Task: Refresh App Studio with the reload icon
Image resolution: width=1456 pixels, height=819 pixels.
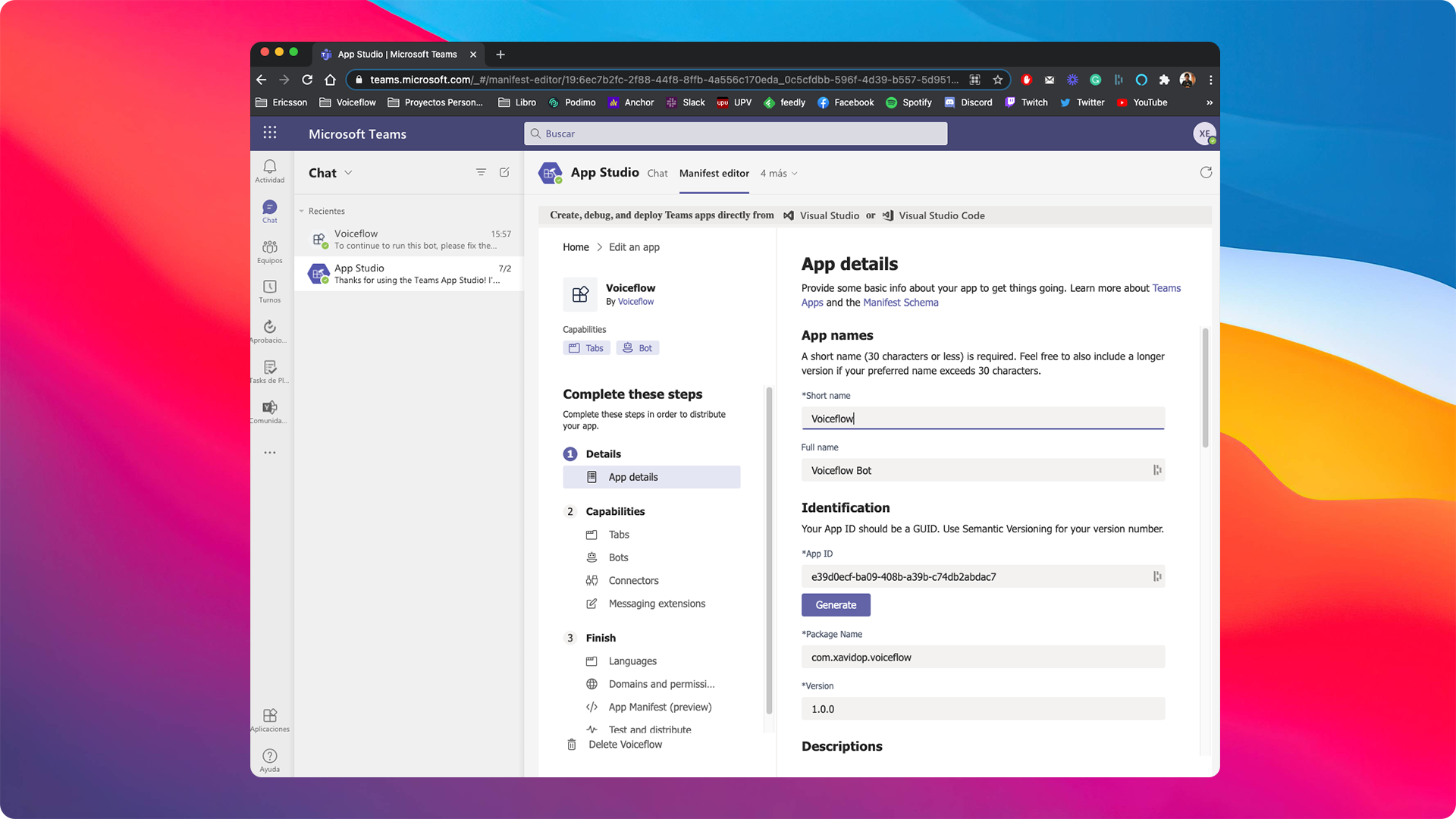Action: point(1206,172)
